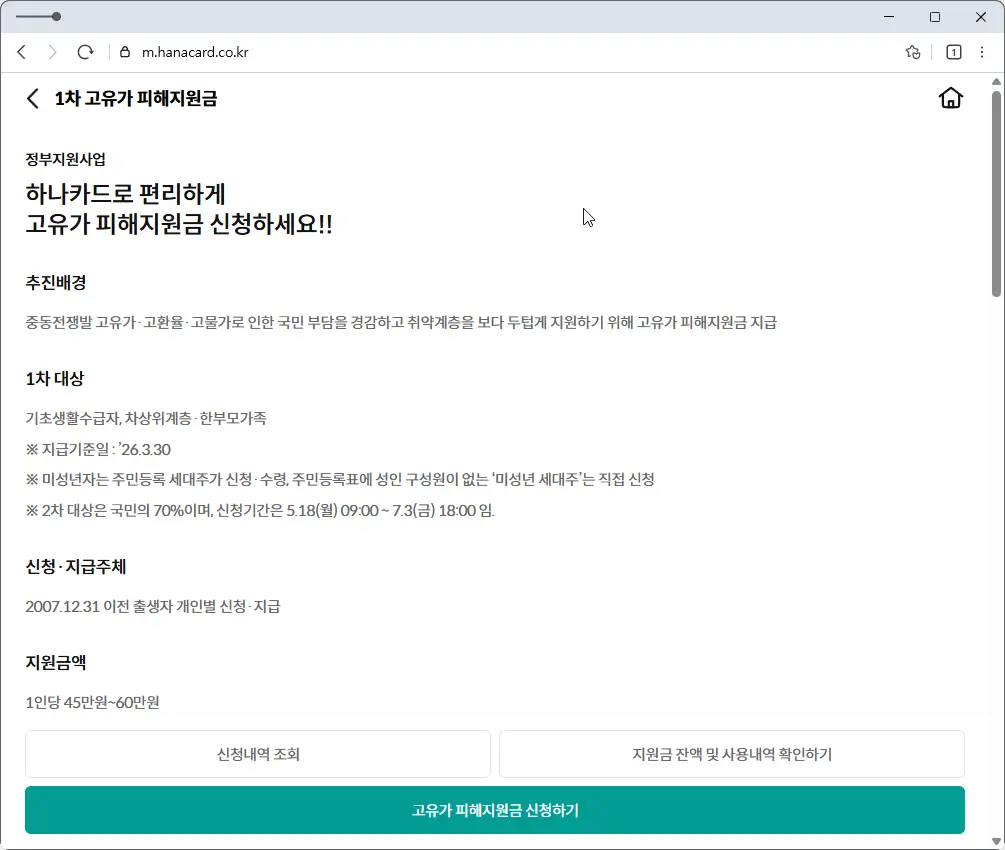Screen dimensions: 1005x850
Task: Click the text 1인당 45만원~60만원
Action: (92, 703)
